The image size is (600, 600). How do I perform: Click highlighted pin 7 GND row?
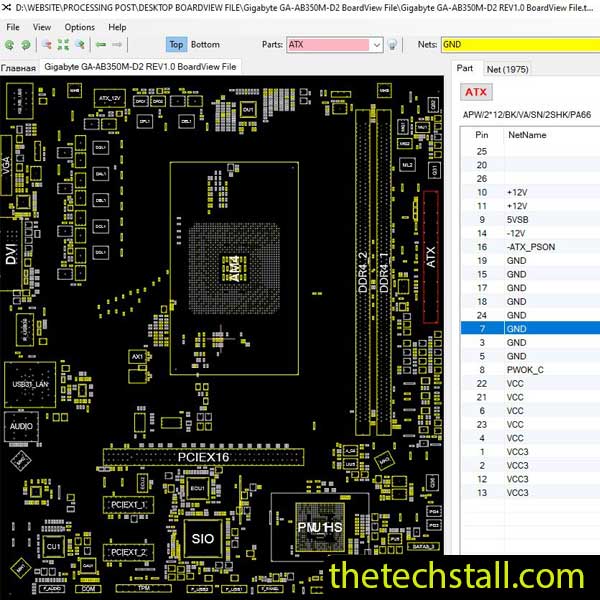530,329
